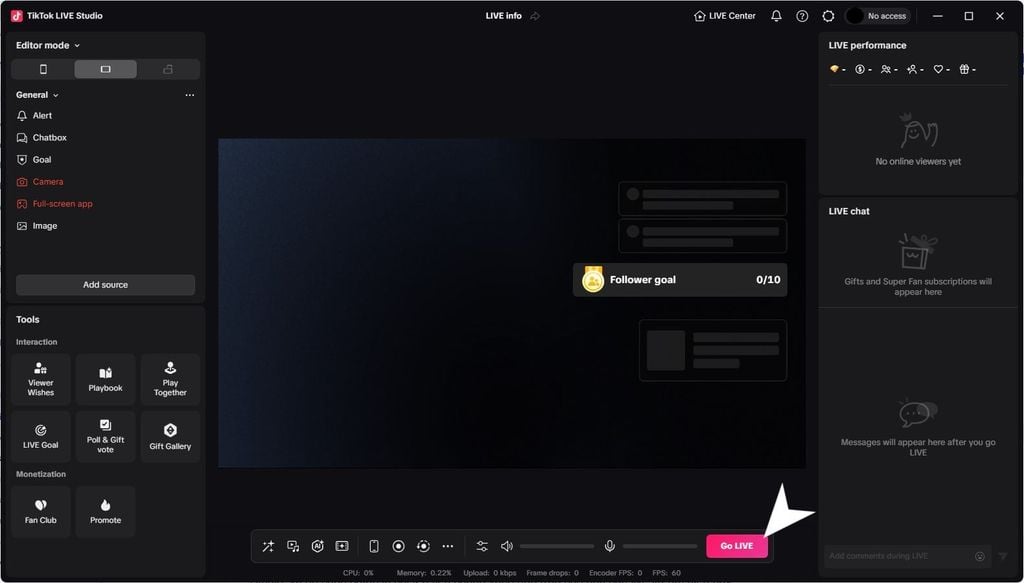
Task: Open LIVE Center from the top bar
Action: [x=723, y=16]
